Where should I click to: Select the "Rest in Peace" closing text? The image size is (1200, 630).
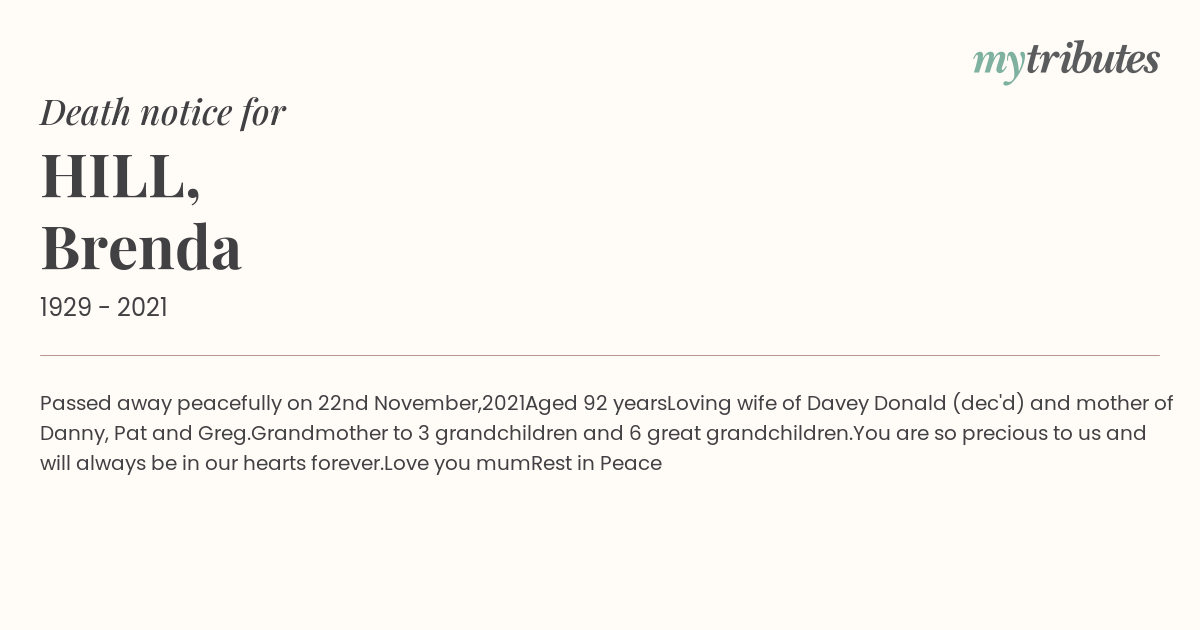tap(596, 463)
